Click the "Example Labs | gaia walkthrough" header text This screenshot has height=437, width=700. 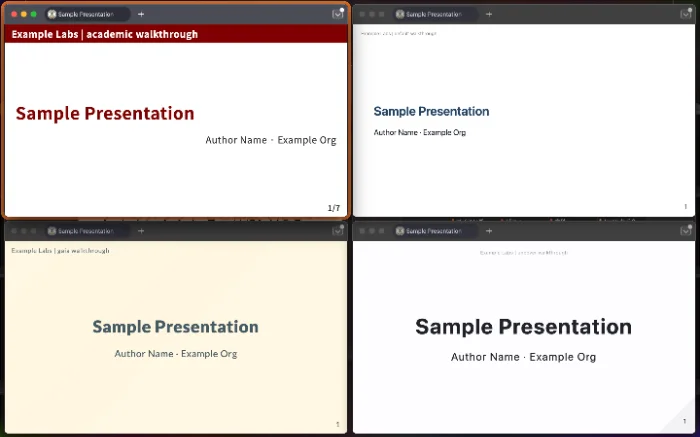[60, 250]
